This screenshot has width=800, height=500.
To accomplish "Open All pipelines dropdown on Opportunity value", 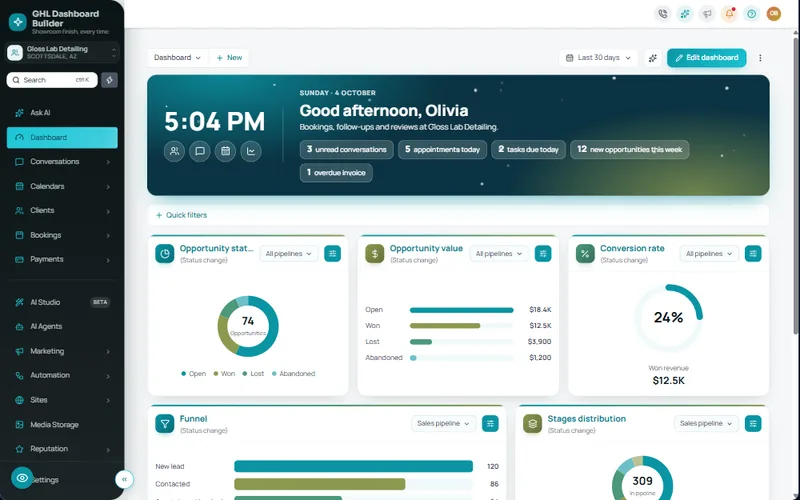I will [x=499, y=254].
